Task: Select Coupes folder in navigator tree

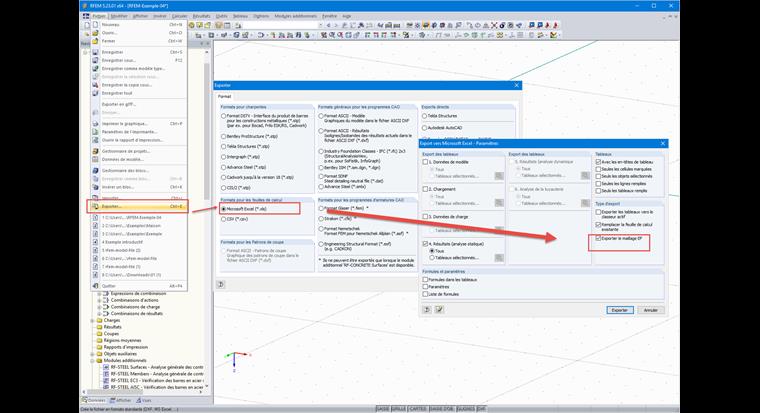Action: (111, 334)
